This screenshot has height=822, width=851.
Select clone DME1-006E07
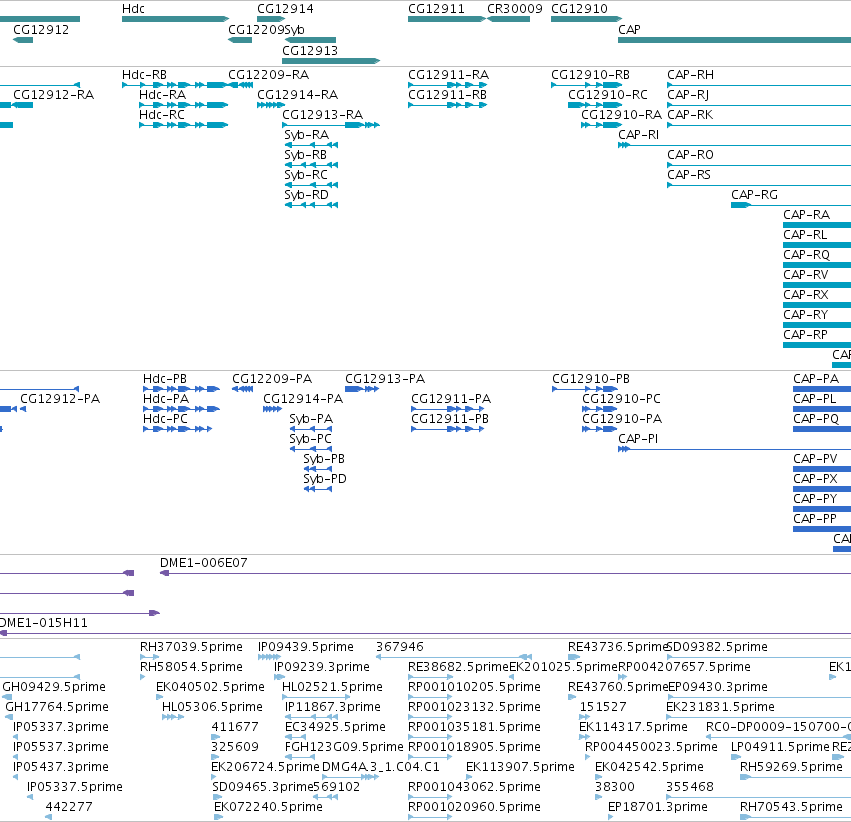click(505, 573)
